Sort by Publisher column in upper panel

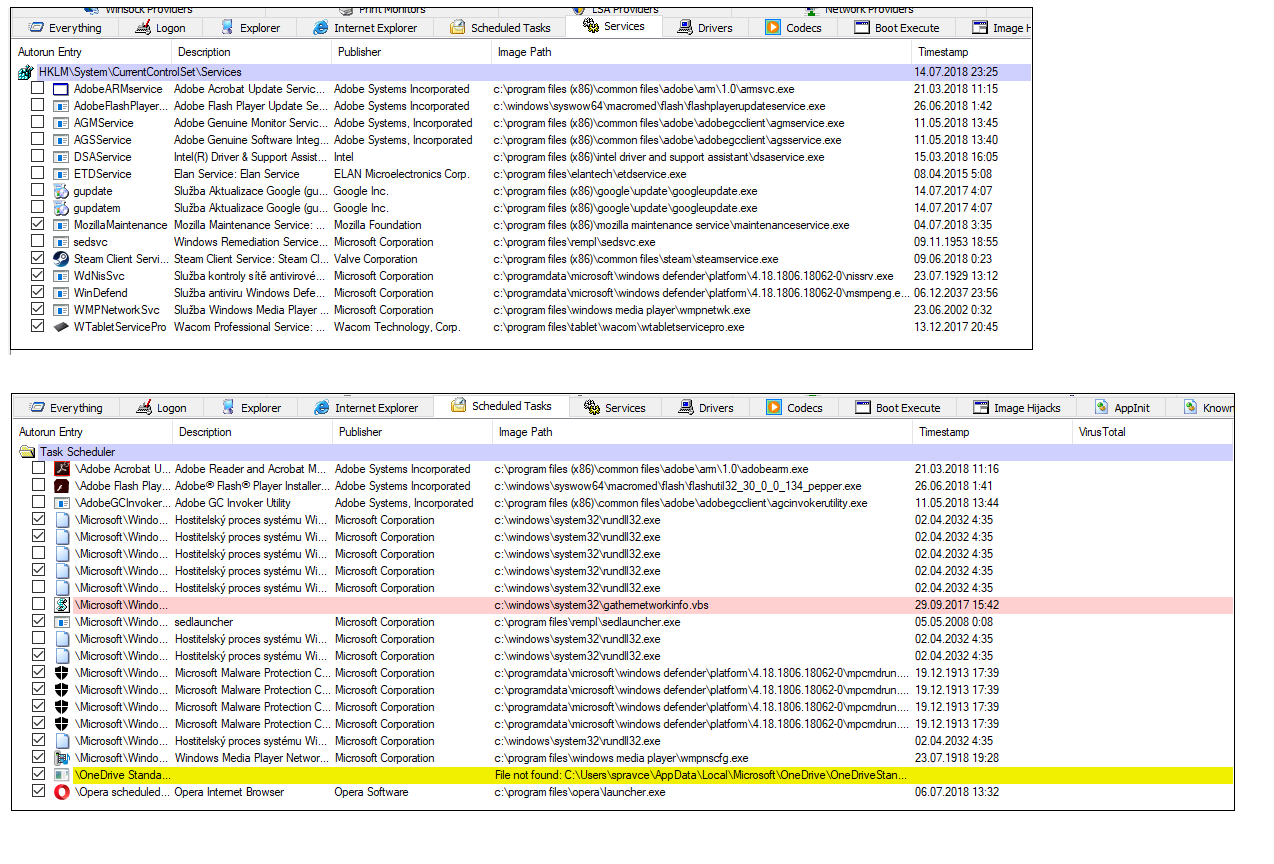point(359,52)
